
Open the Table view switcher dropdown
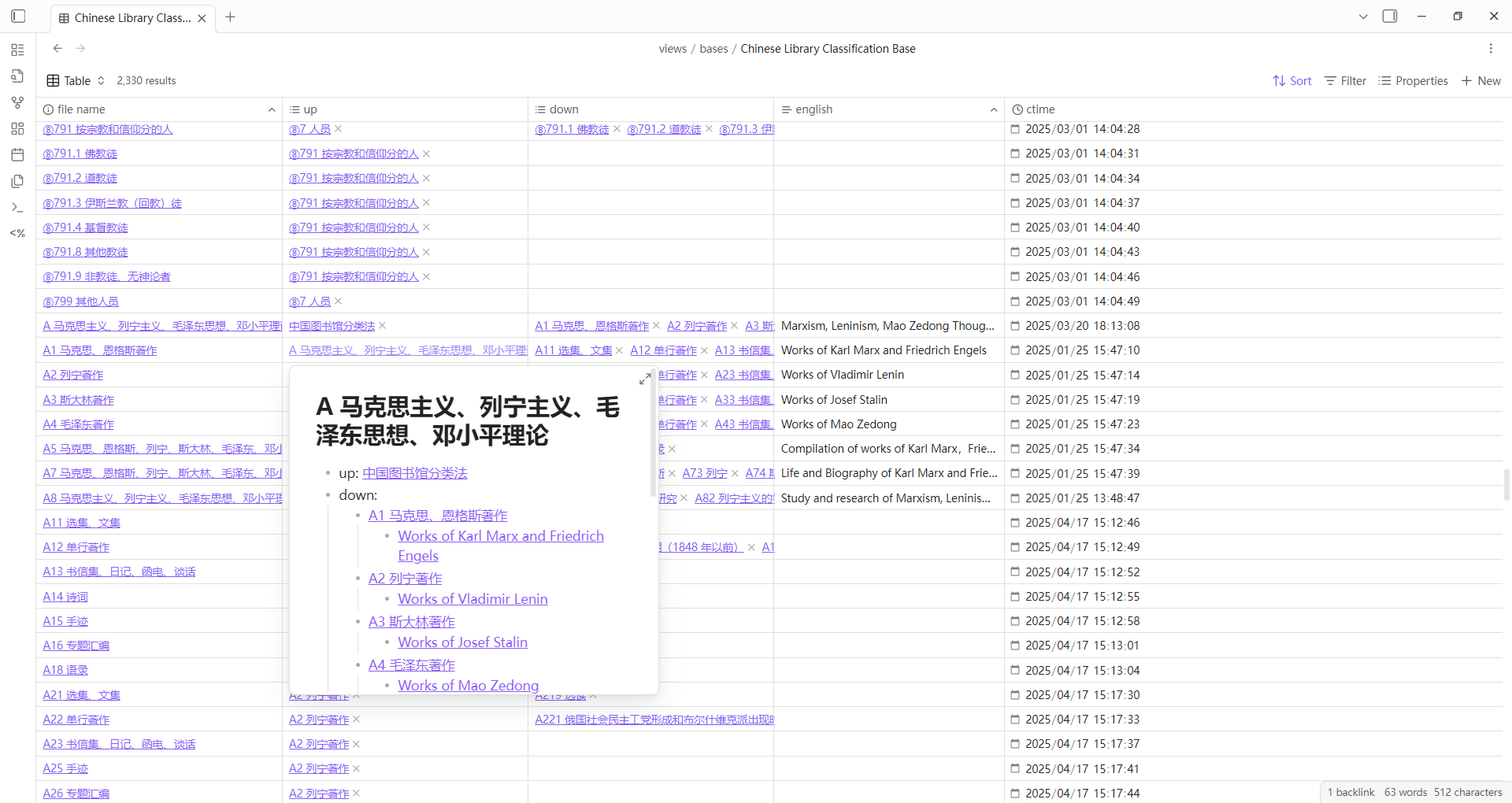click(76, 81)
